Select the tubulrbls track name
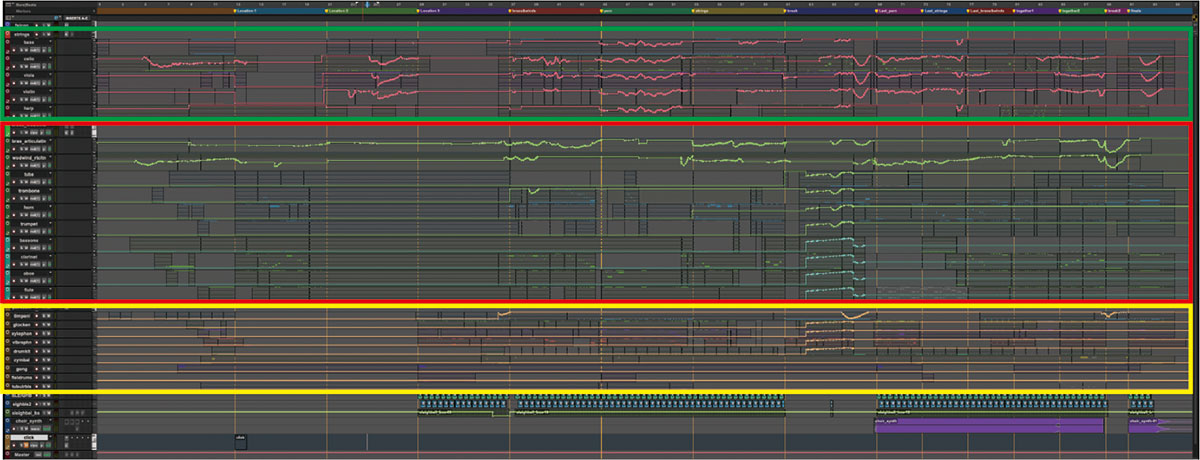The height and width of the screenshot is (460, 1200). 22,386
